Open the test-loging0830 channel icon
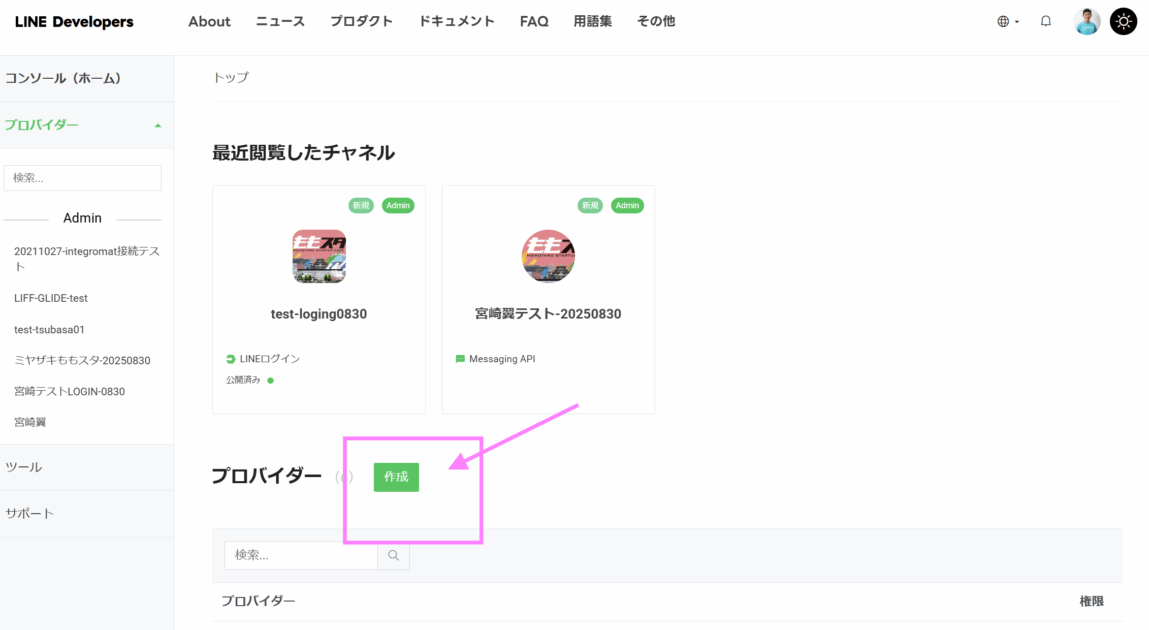 [x=319, y=256]
